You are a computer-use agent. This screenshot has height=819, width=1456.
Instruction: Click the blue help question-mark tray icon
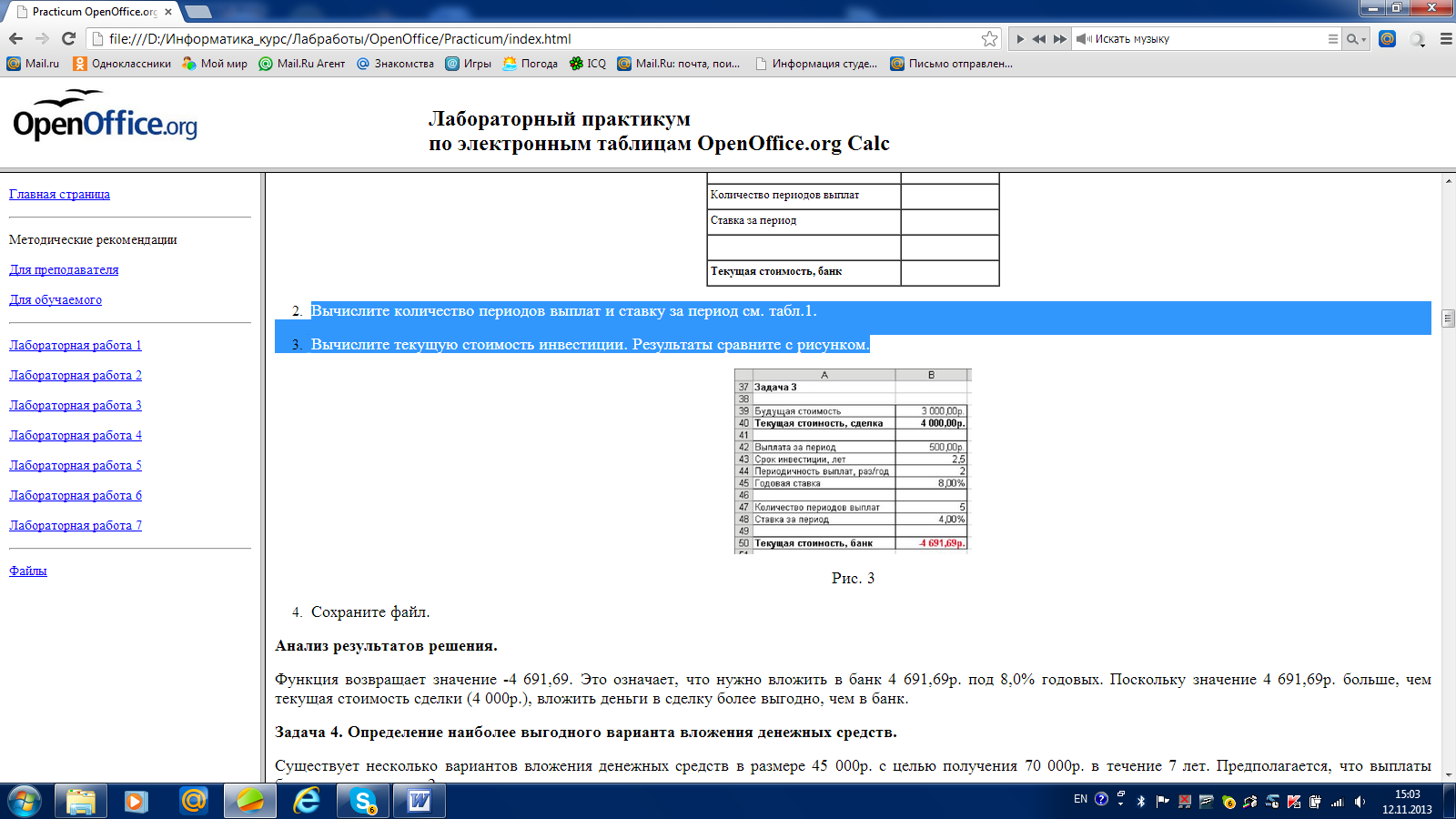point(1101,799)
